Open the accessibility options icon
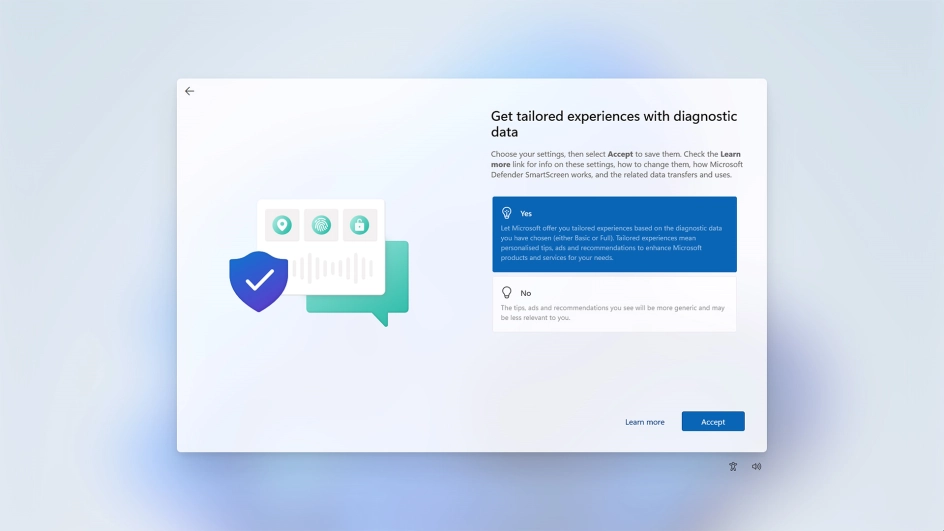944x531 pixels. coord(733,466)
